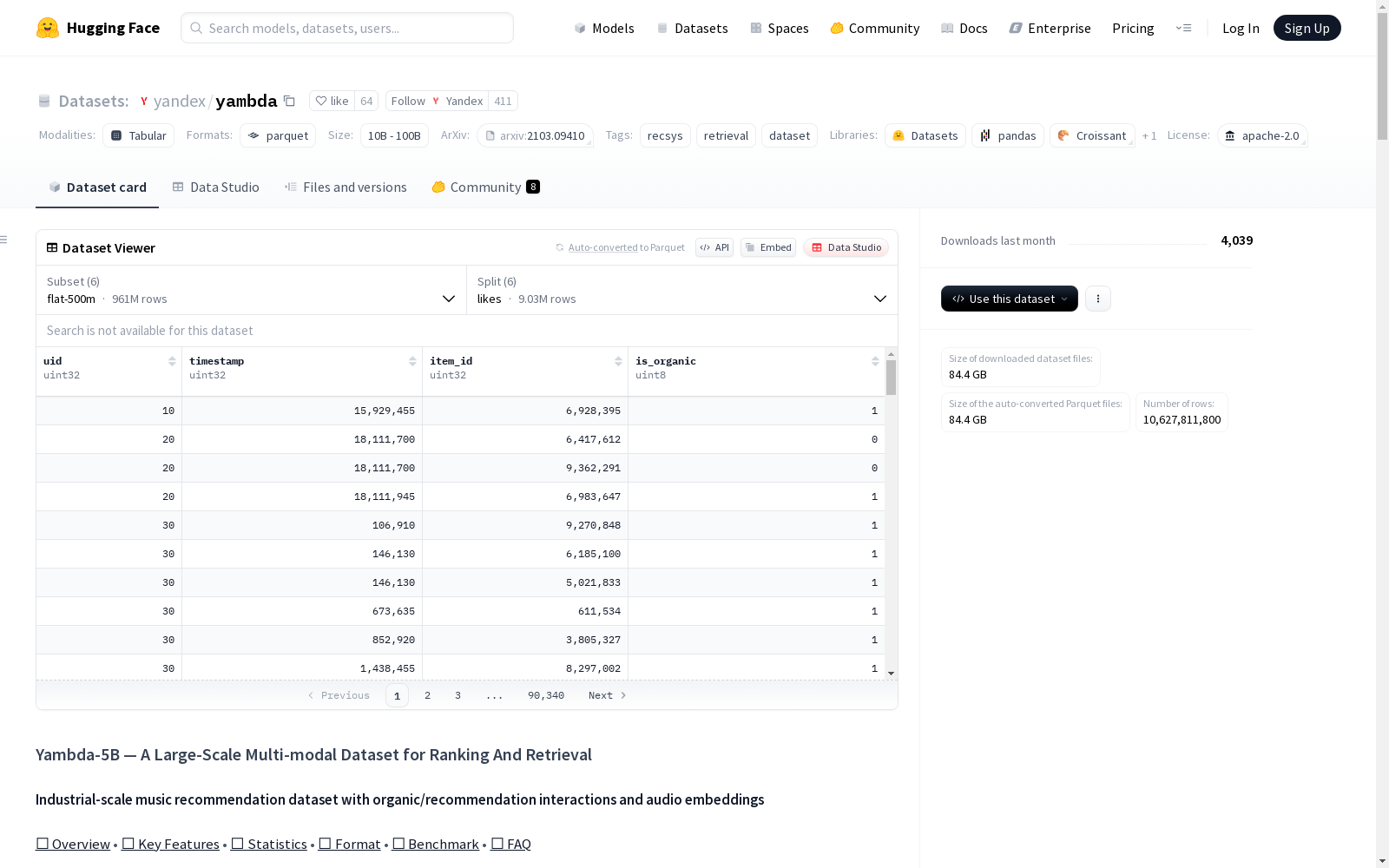Viewport: 1389px width, 868px height.
Task: Click the three-dot more options button
Action: 1098,299
